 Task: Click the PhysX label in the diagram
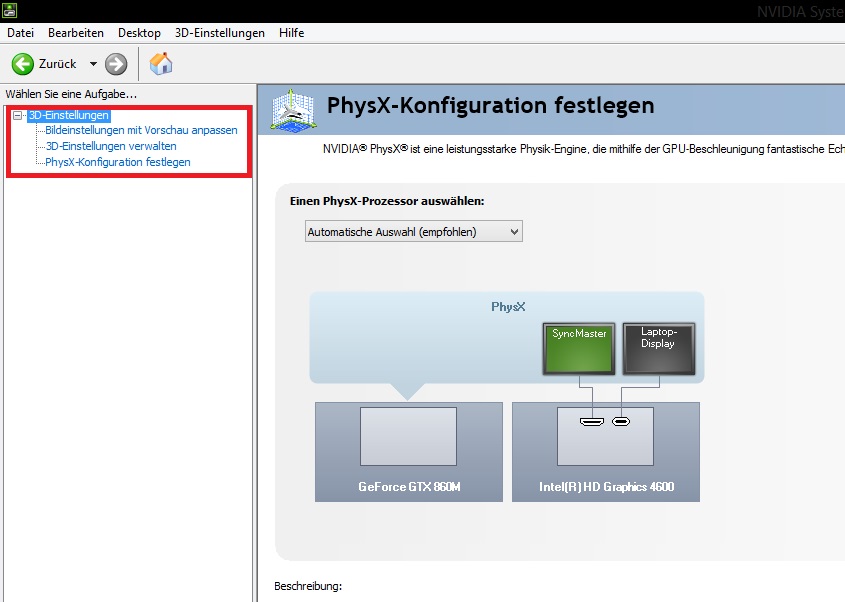(x=508, y=307)
